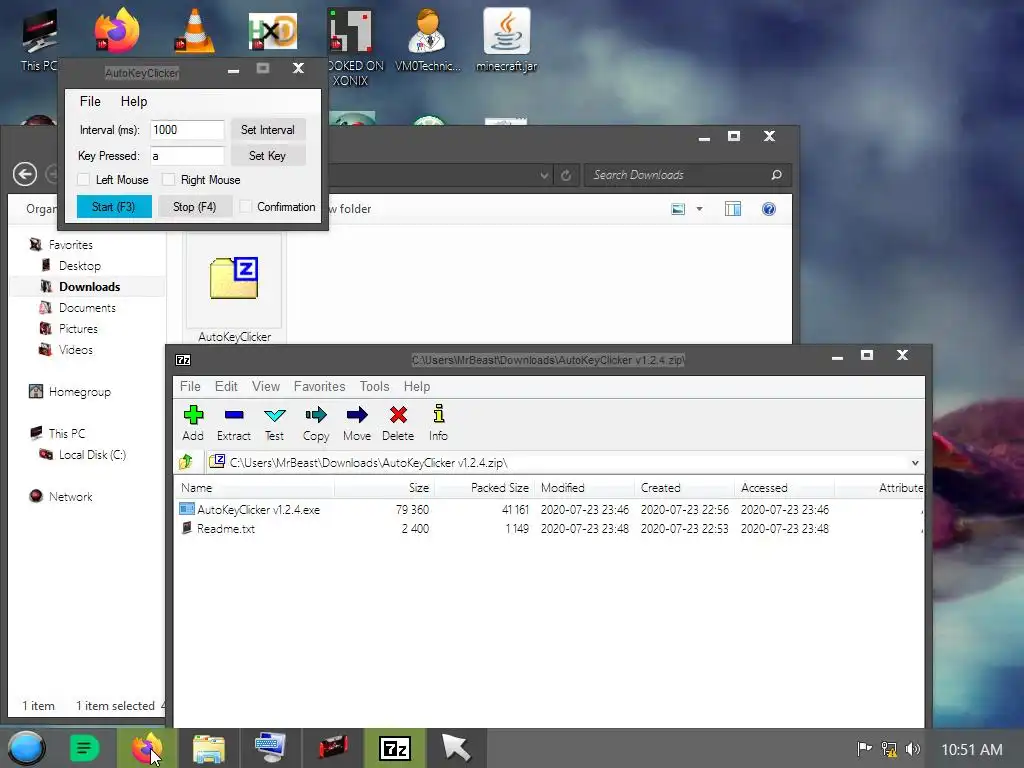Viewport: 1024px width, 768px height.
Task: Select Network in the Explorer sidebar
Action: coord(70,496)
